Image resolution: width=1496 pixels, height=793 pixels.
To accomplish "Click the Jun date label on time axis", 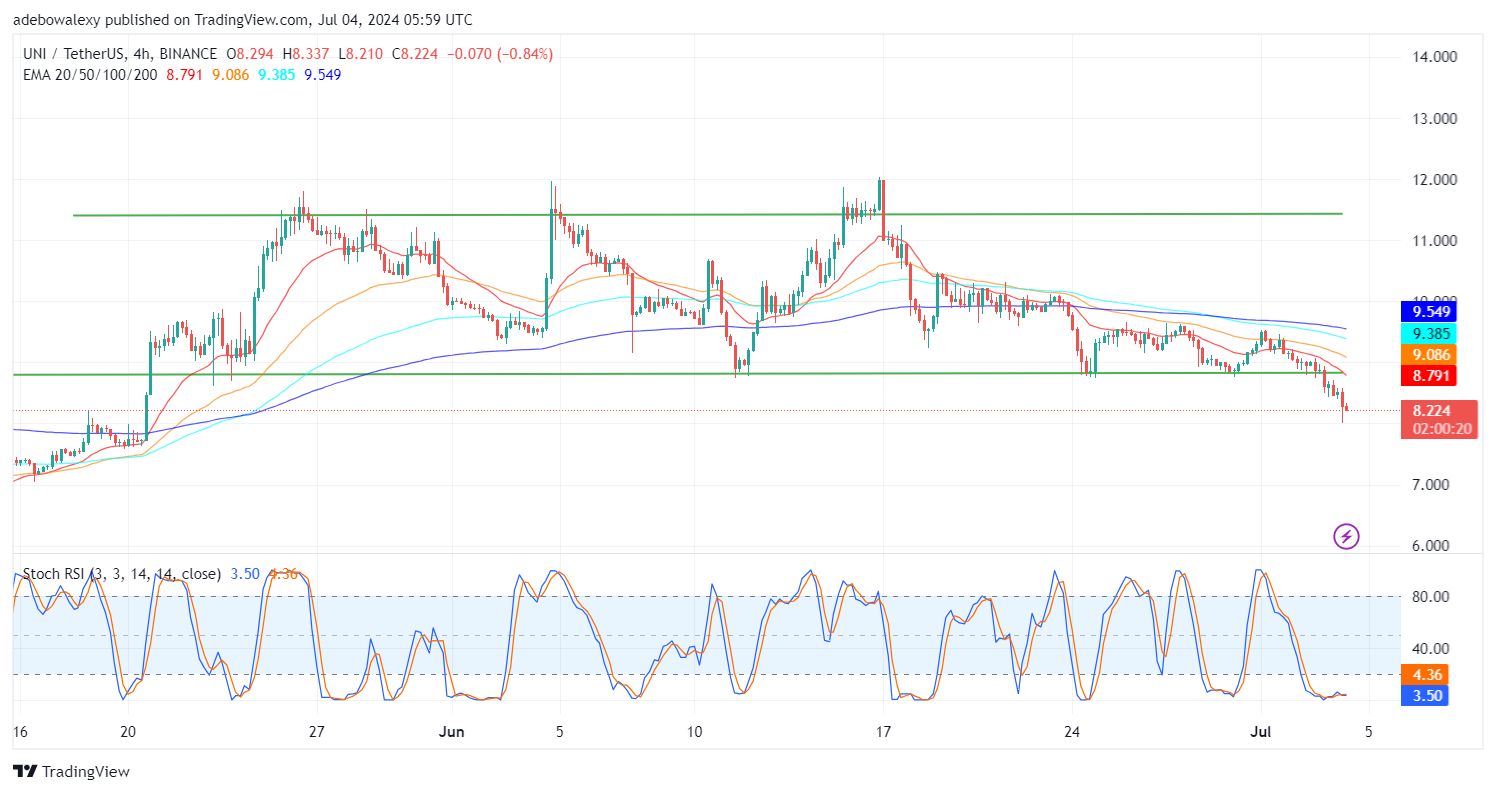I will (x=452, y=731).
